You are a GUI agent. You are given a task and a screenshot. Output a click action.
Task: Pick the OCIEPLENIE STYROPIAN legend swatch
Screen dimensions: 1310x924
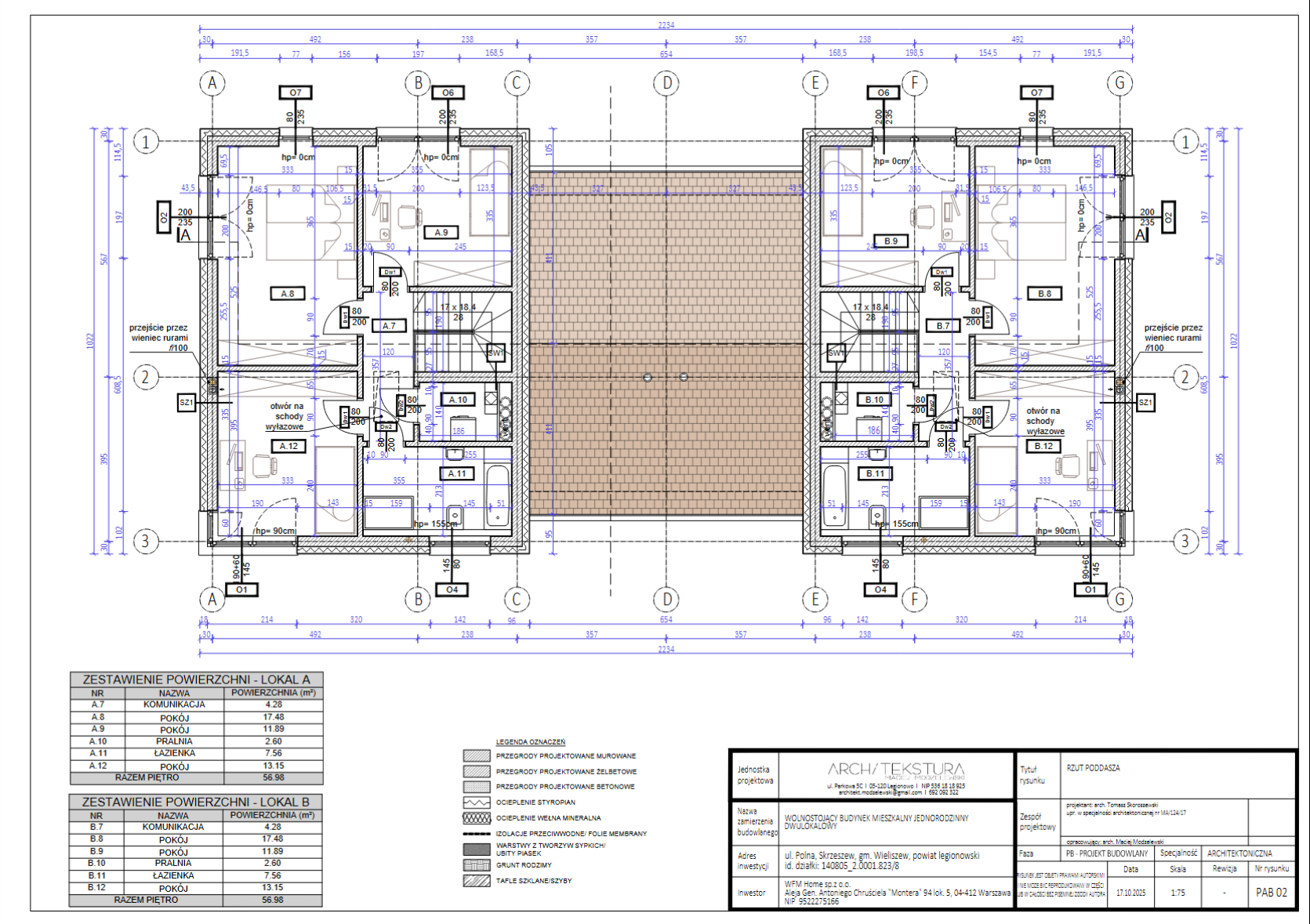pos(477,803)
